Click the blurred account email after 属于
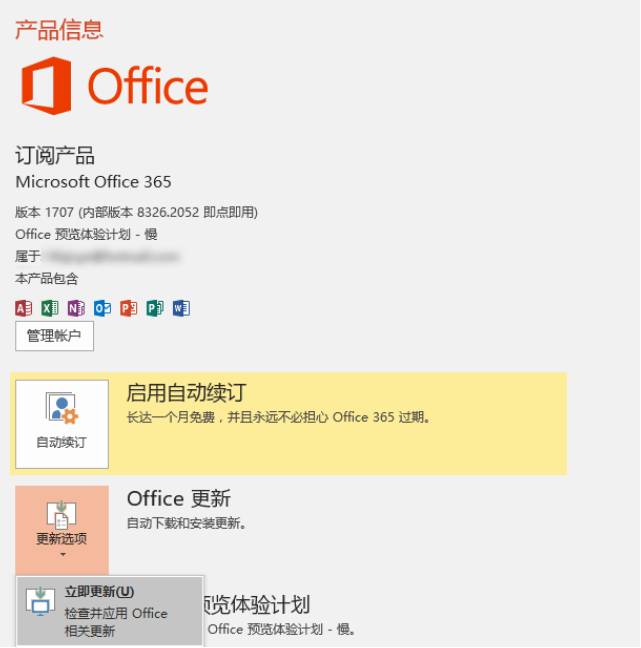The width and height of the screenshot is (641, 648). pyautogui.click(x=112, y=256)
